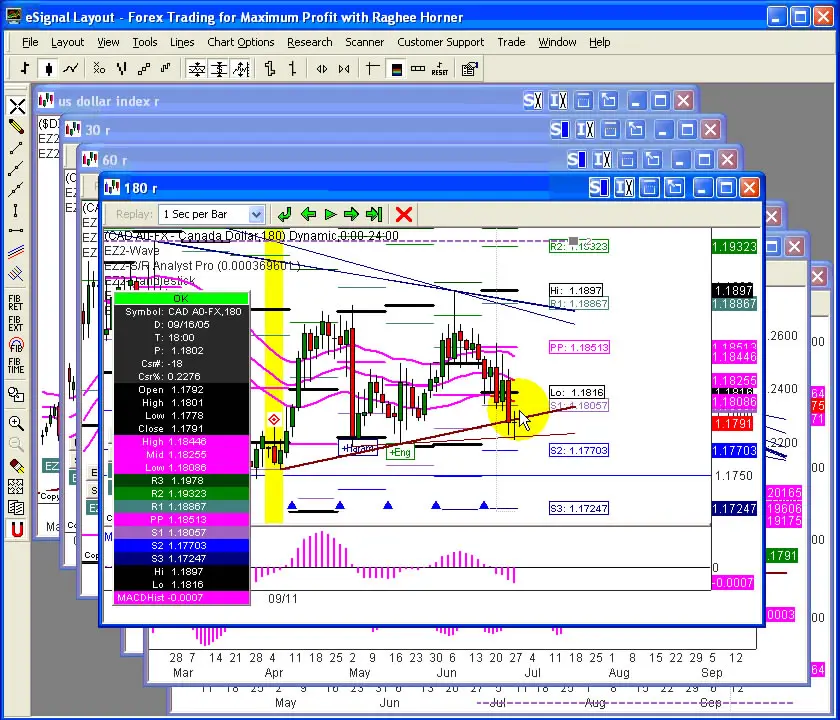Click the S2: 1.17703 support label

pyautogui.click(x=579, y=451)
